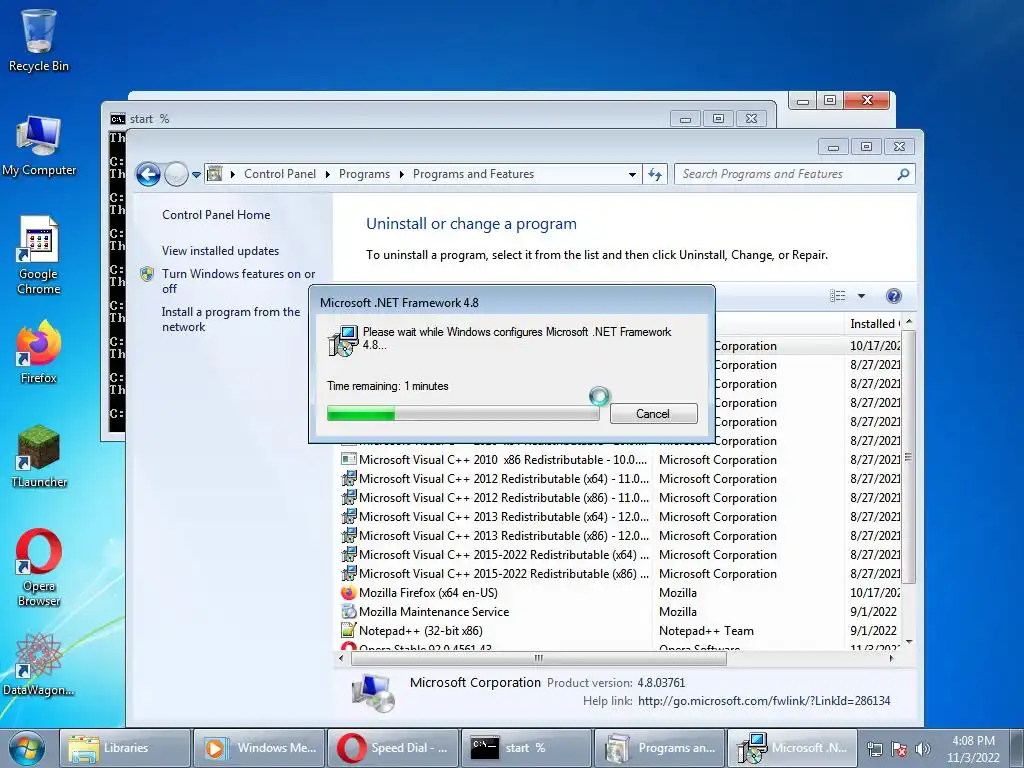Screen dimensions: 1024x768
Task: Switch to Windows Media taskbar button
Action: click(259, 748)
